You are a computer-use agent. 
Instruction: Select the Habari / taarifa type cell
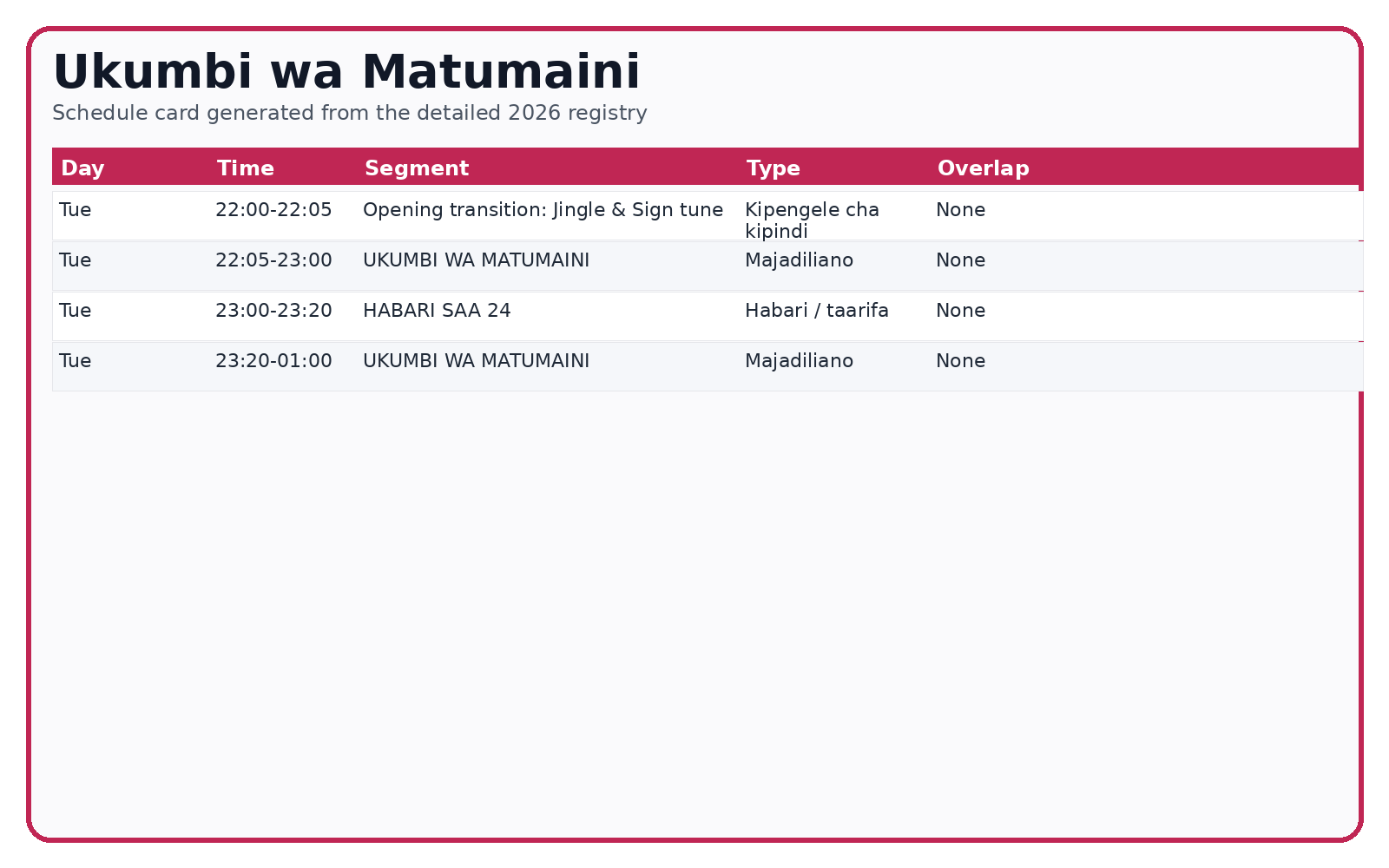click(816, 311)
